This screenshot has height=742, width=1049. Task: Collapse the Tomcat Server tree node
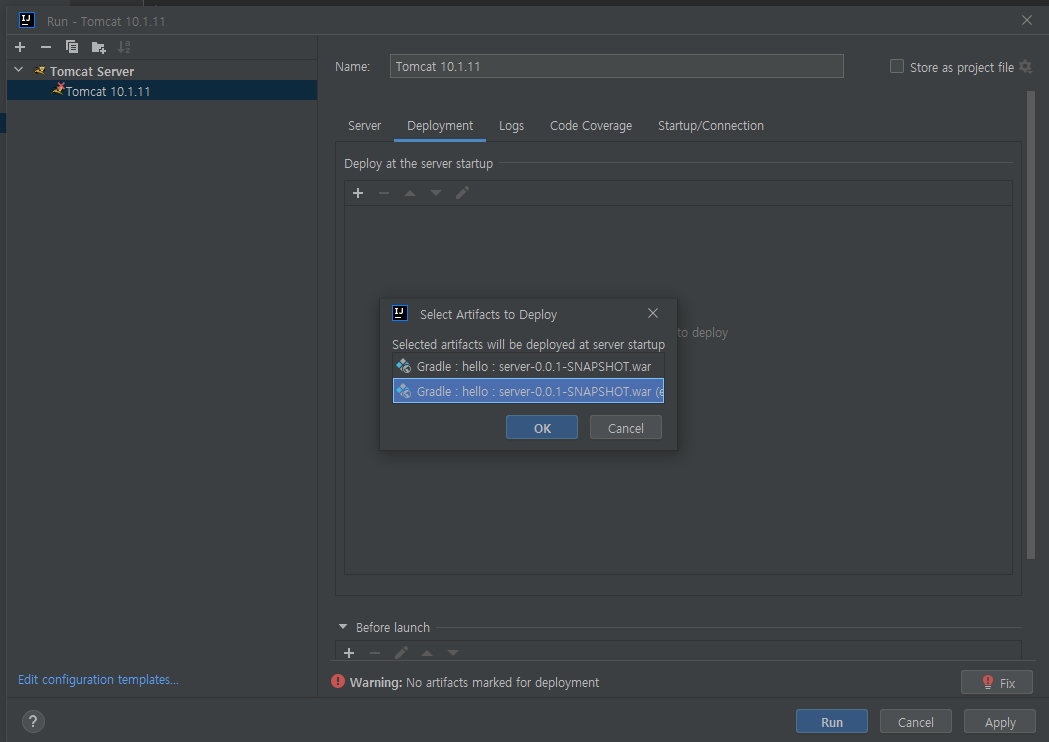coord(19,70)
